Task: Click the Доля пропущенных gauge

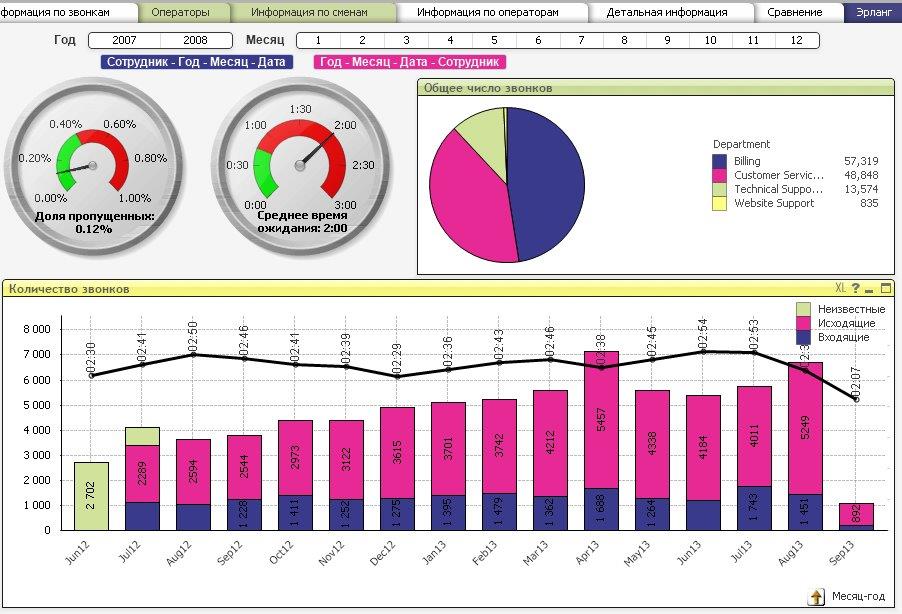Action: click(x=94, y=167)
